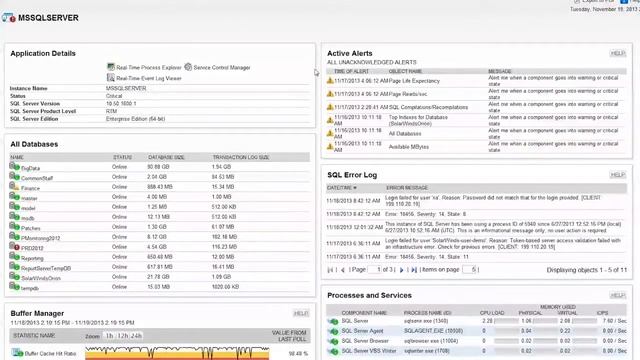
Task: Click HELP button in Buffer Manager panel
Action: pos(301,313)
